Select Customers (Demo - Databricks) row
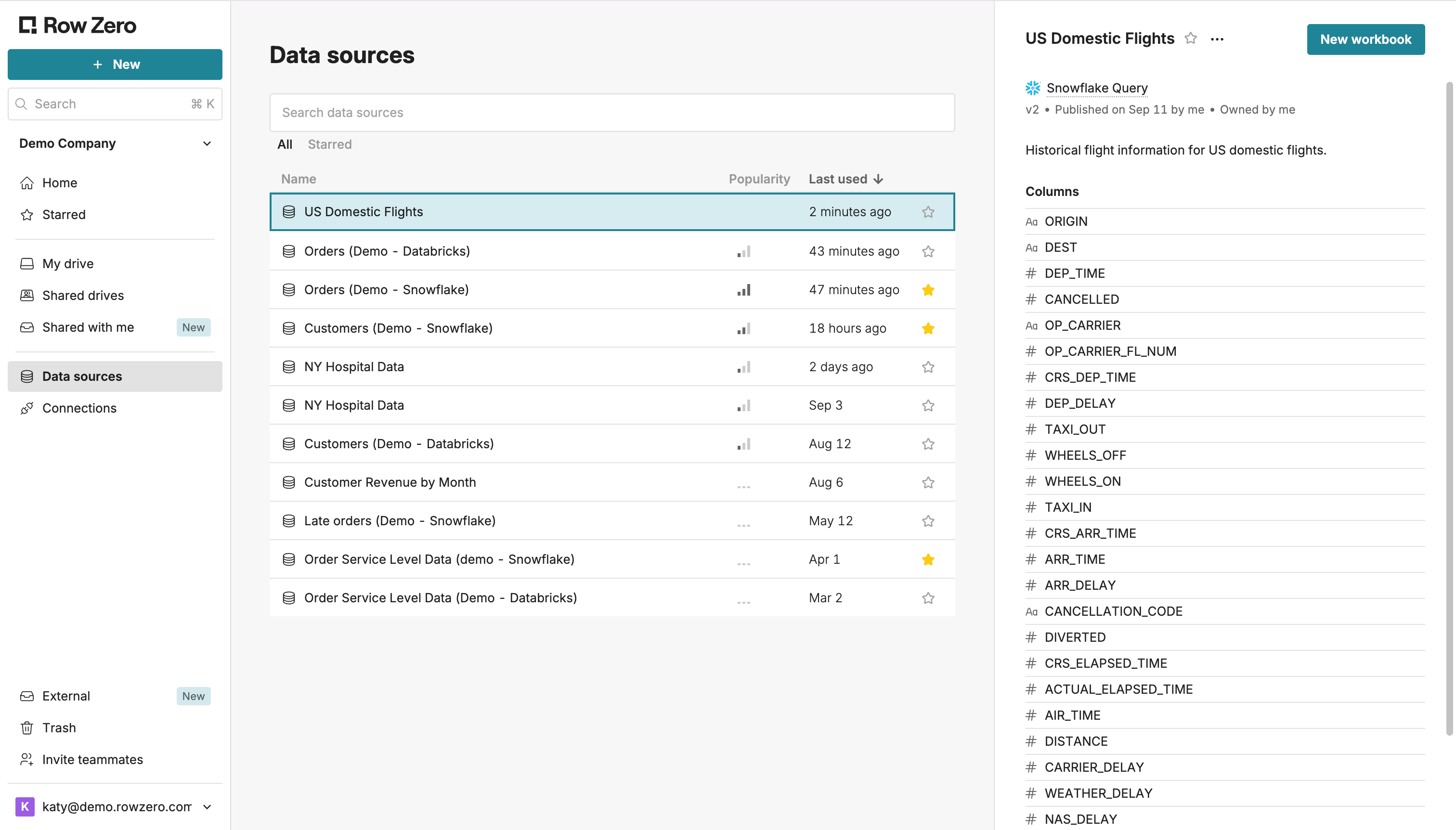 coord(611,444)
